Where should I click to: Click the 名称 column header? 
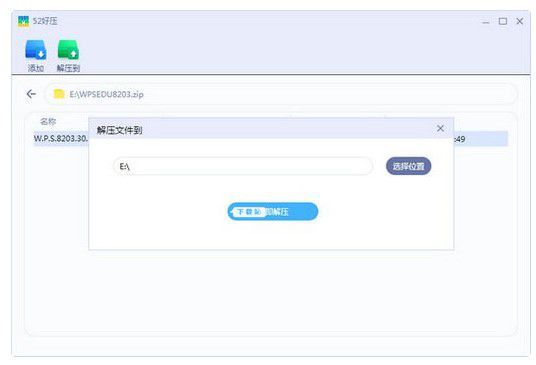(x=48, y=121)
